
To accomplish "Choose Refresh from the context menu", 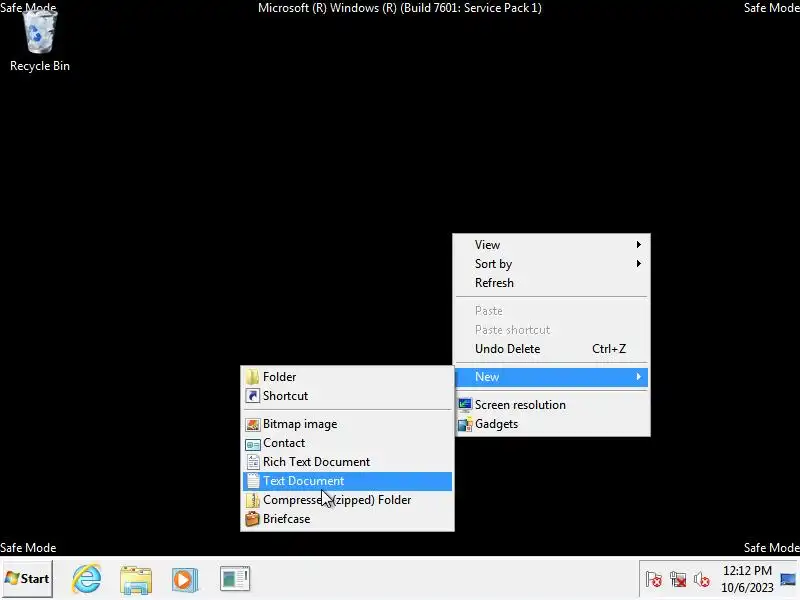I will [x=552, y=283].
